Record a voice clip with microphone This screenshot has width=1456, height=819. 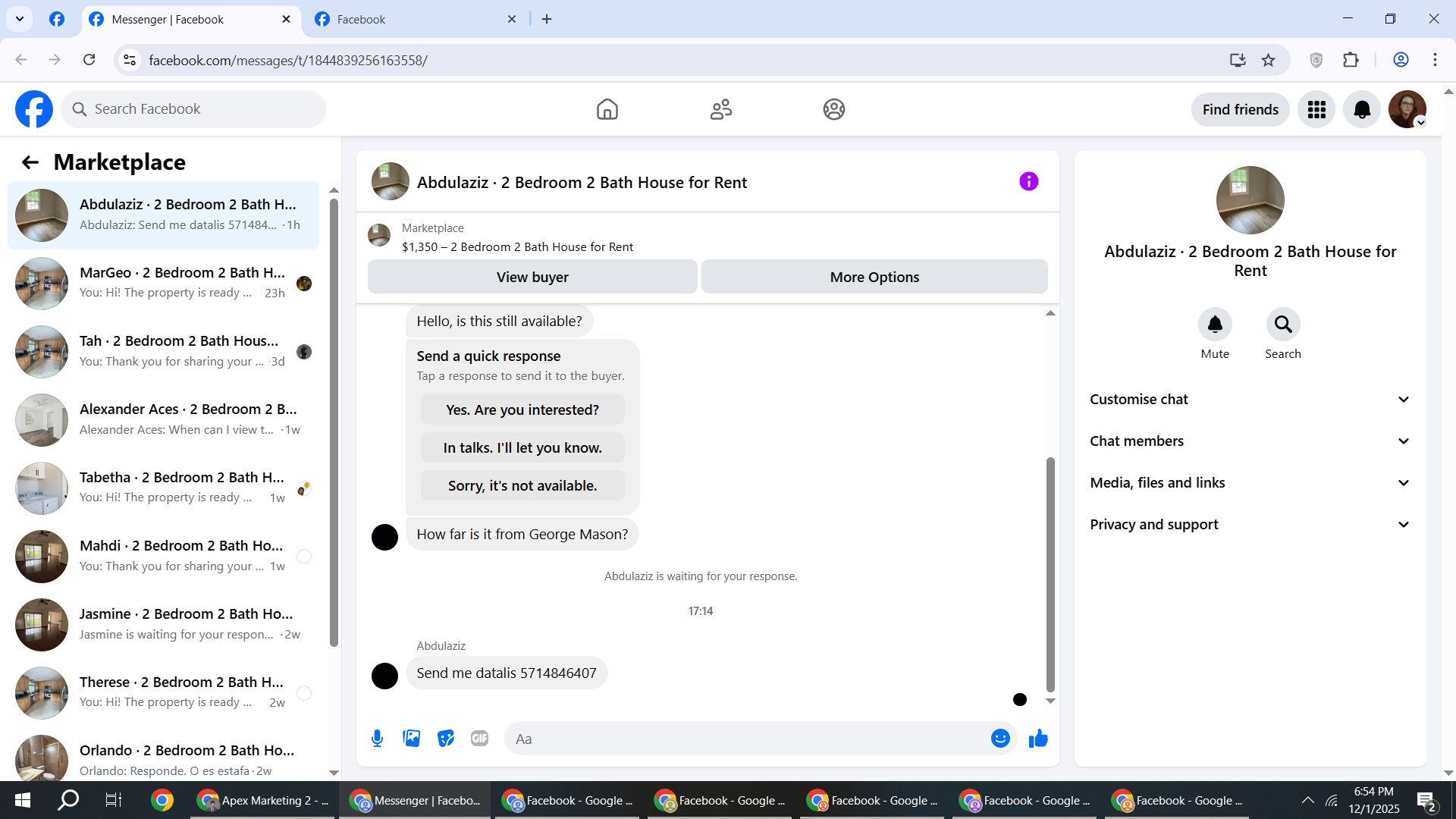coord(377,739)
